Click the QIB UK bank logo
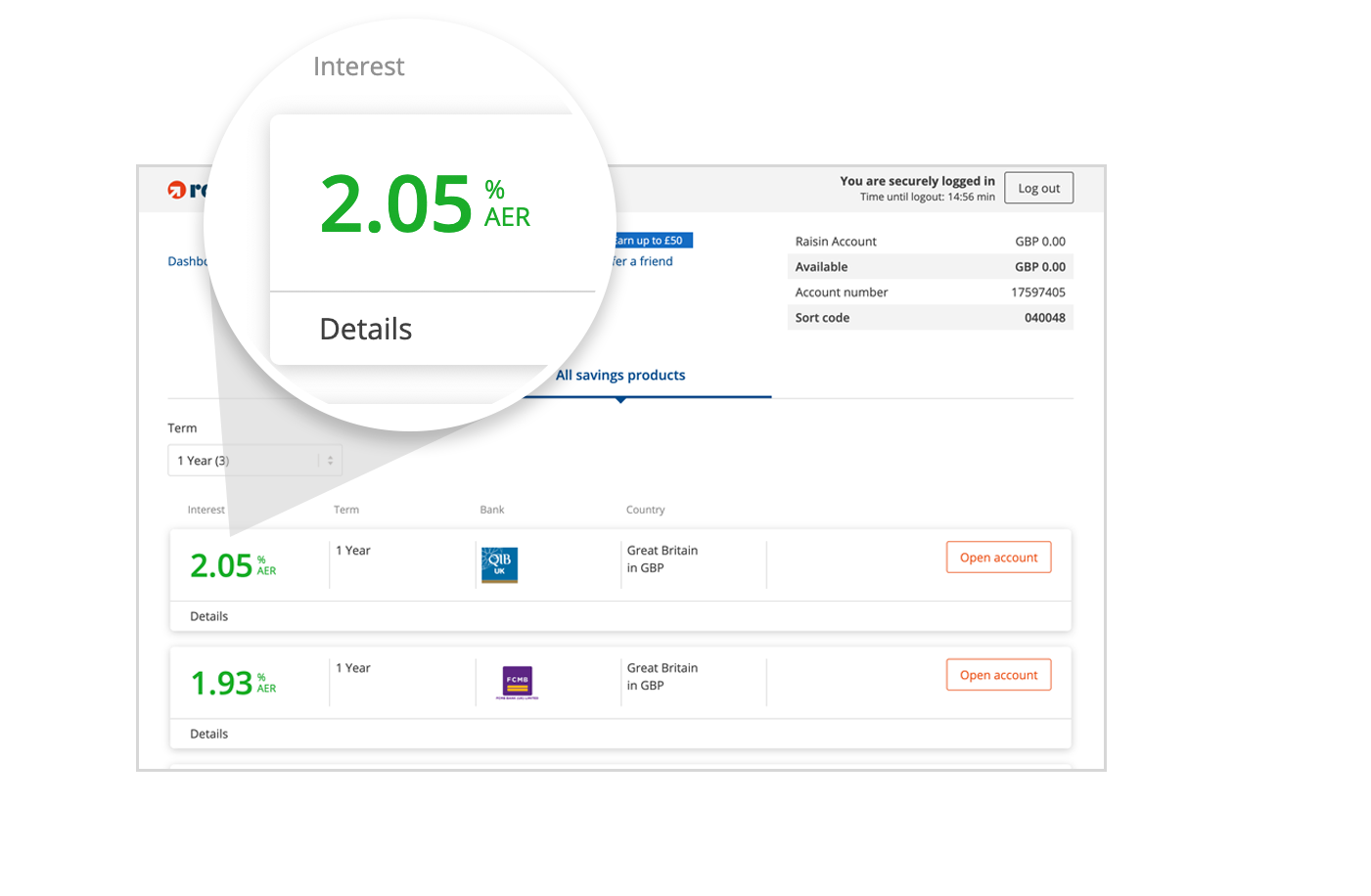Viewport: 1371px width, 896px height. pos(499,564)
